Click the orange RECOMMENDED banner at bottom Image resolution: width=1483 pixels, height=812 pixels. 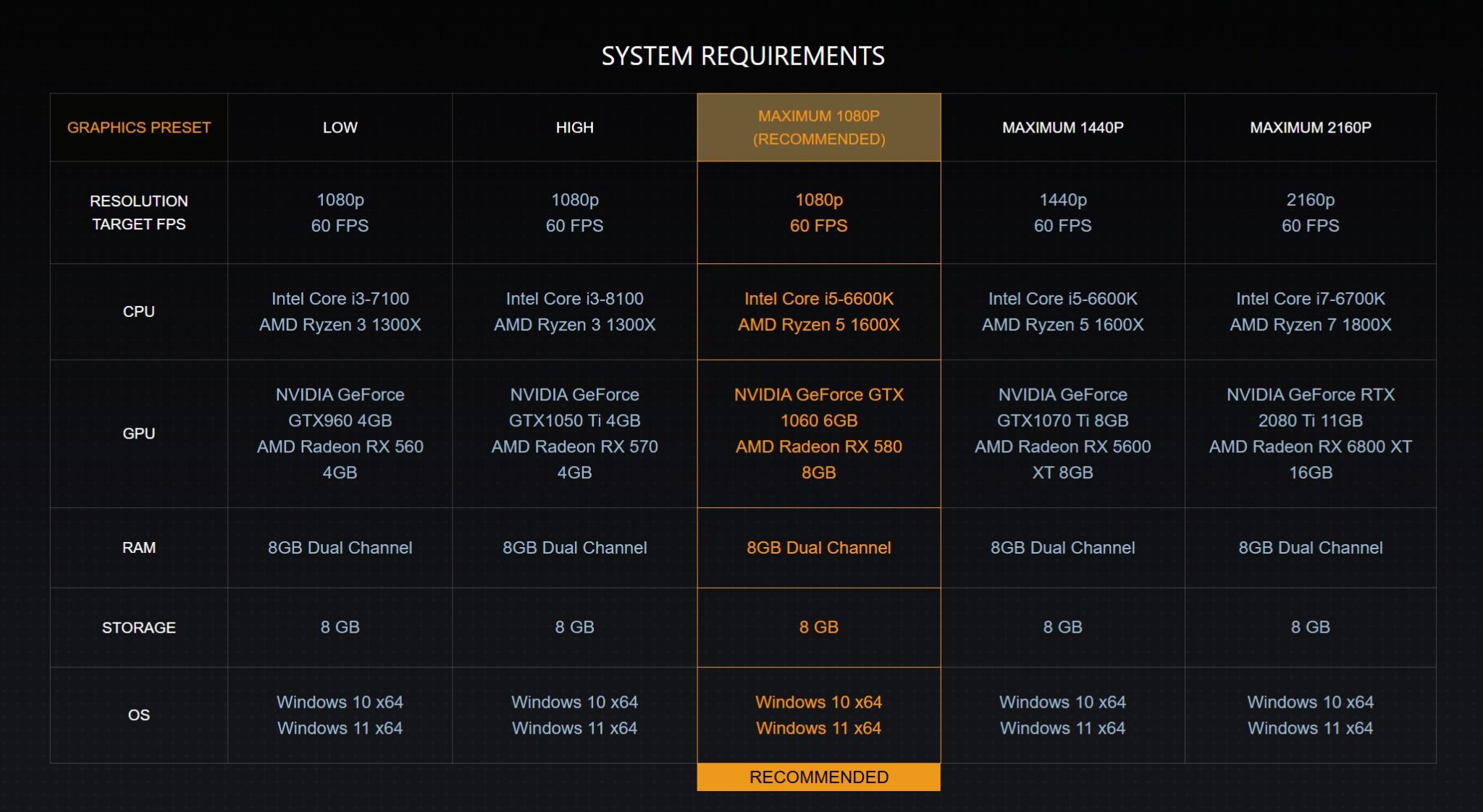[819, 777]
